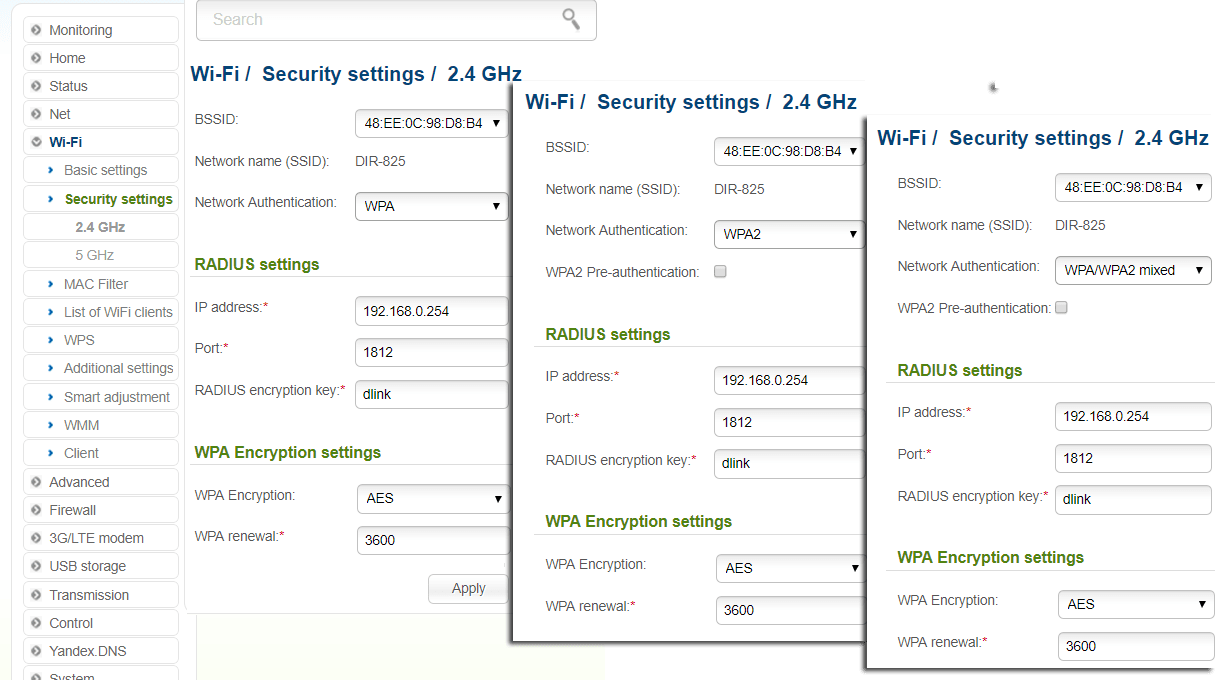Open the WPA2 Network Authentication dropdown
This screenshot has height=680, width=1215.
(789, 235)
